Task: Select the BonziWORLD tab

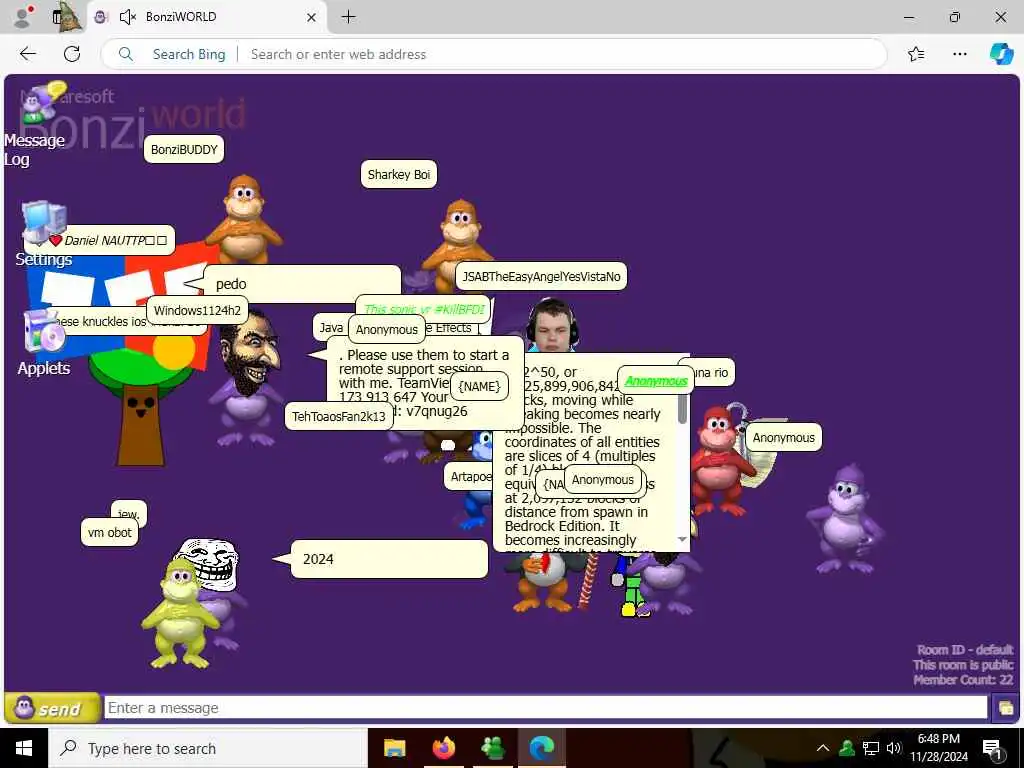Action: coord(206,17)
